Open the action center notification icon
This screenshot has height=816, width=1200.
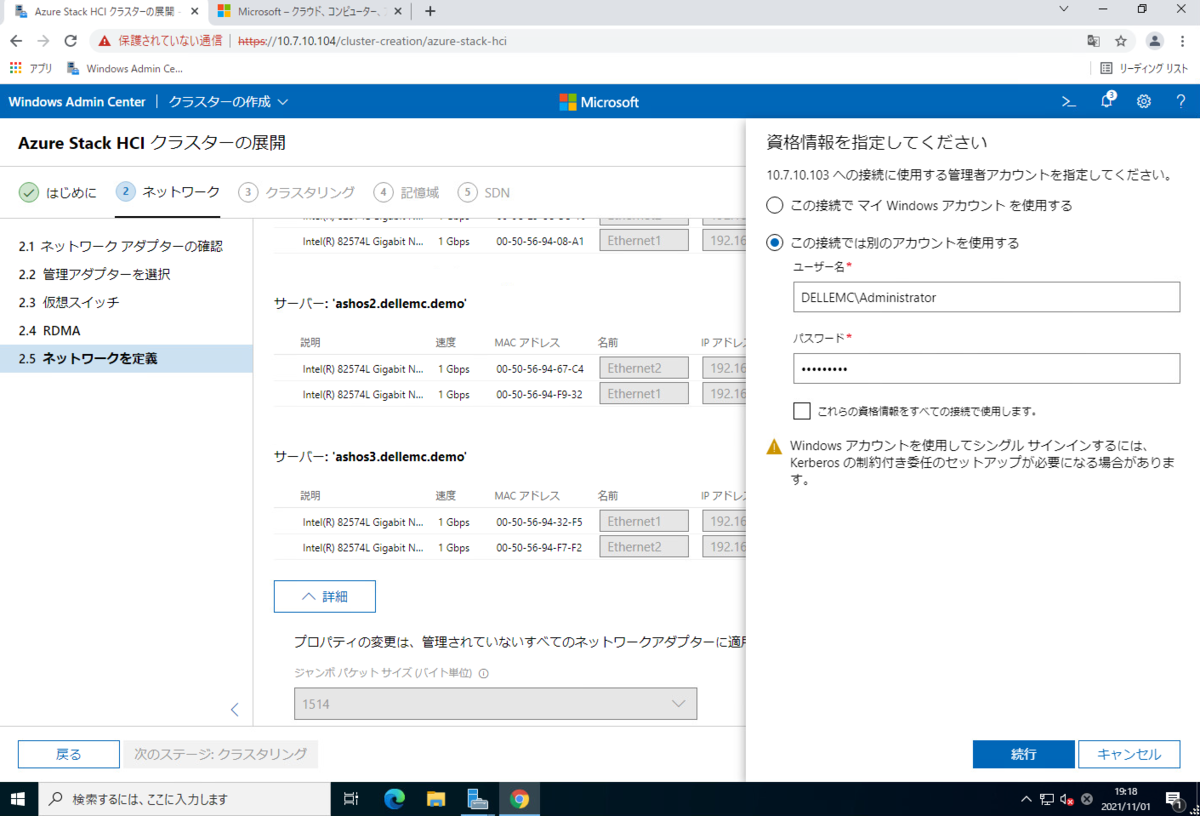[1175, 799]
